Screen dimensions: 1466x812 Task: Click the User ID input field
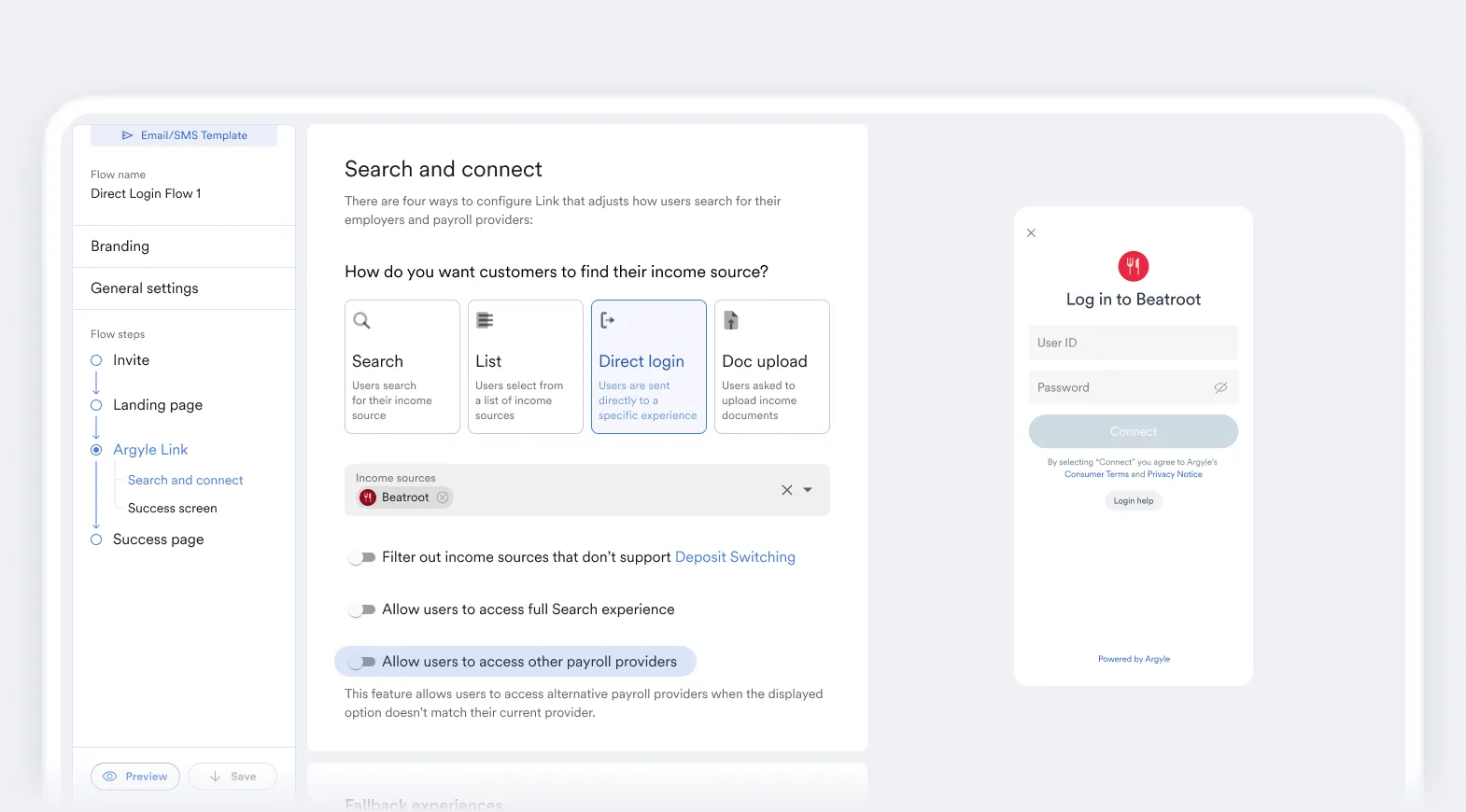tap(1134, 343)
